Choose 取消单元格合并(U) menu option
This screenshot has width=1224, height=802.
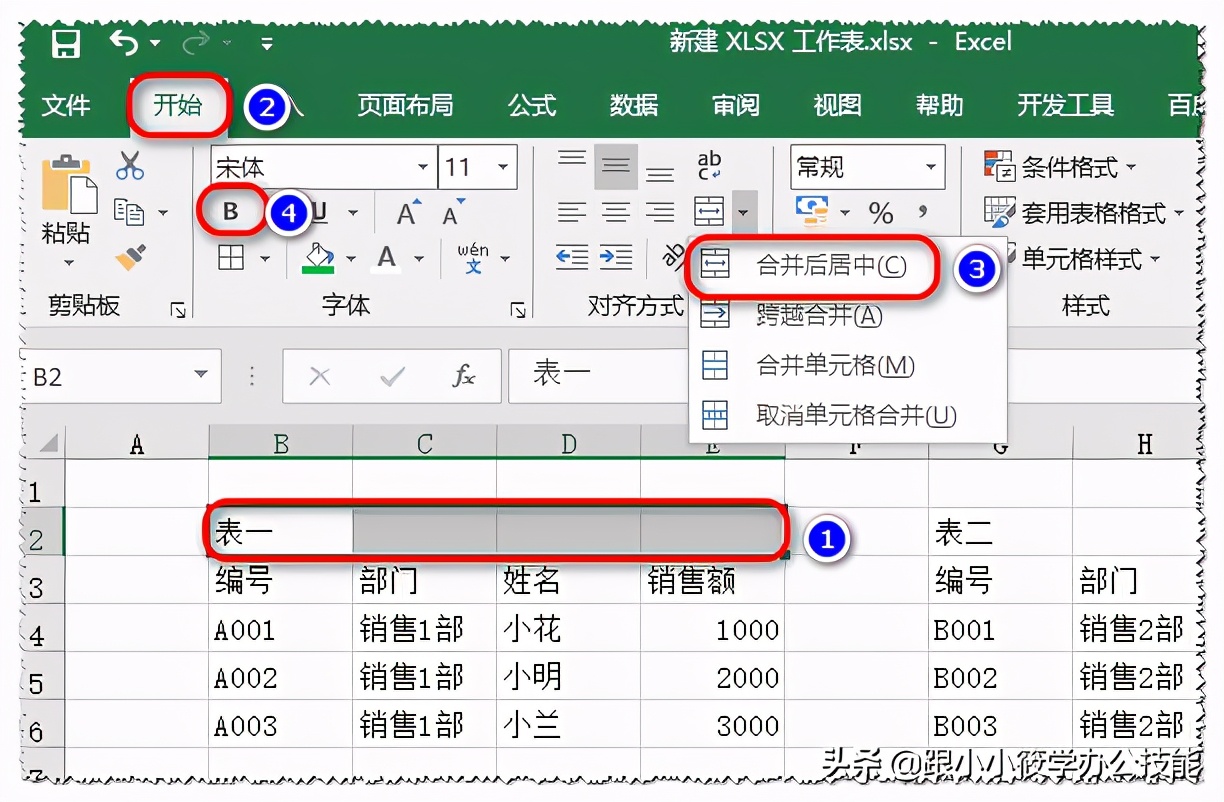(855, 415)
